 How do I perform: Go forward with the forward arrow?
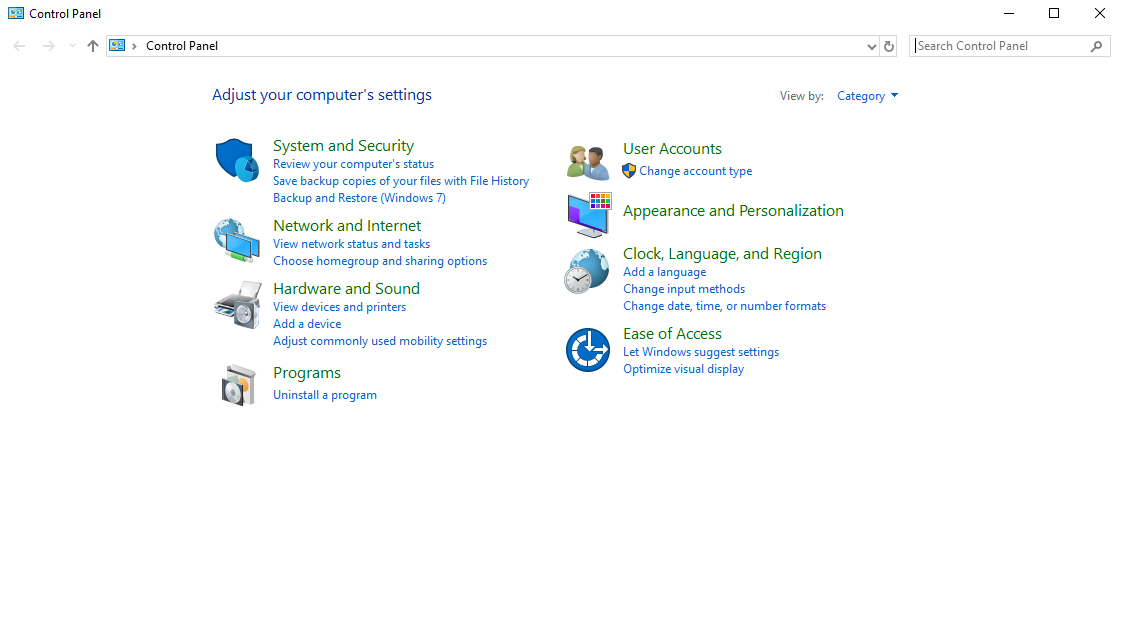pos(49,46)
